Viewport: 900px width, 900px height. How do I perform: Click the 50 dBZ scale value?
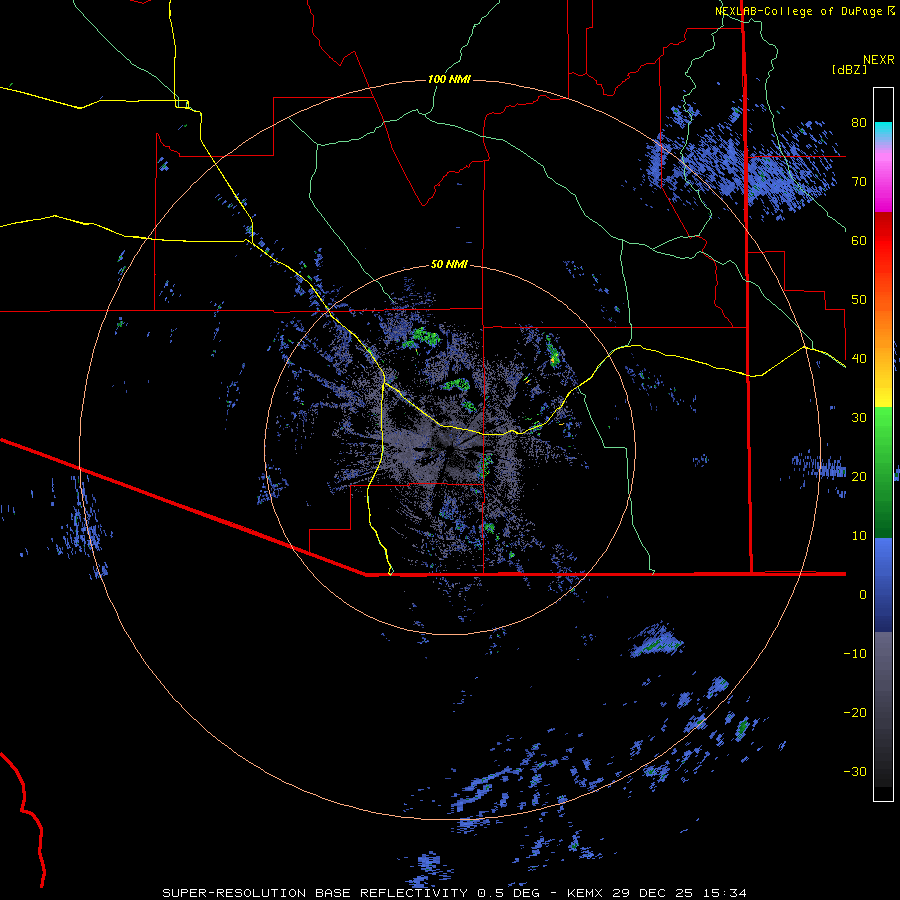tap(859, 300)
